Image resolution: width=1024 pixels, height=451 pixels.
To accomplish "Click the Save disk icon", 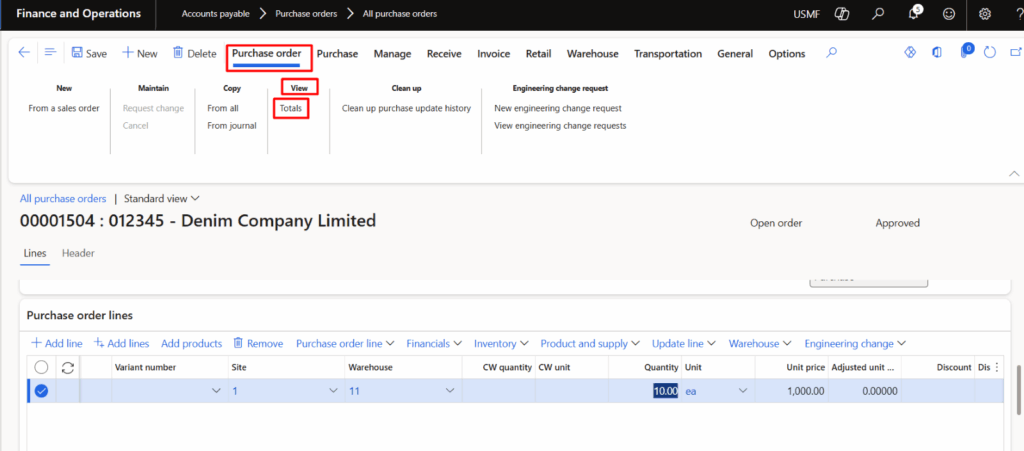I will (x=77, y=53).
